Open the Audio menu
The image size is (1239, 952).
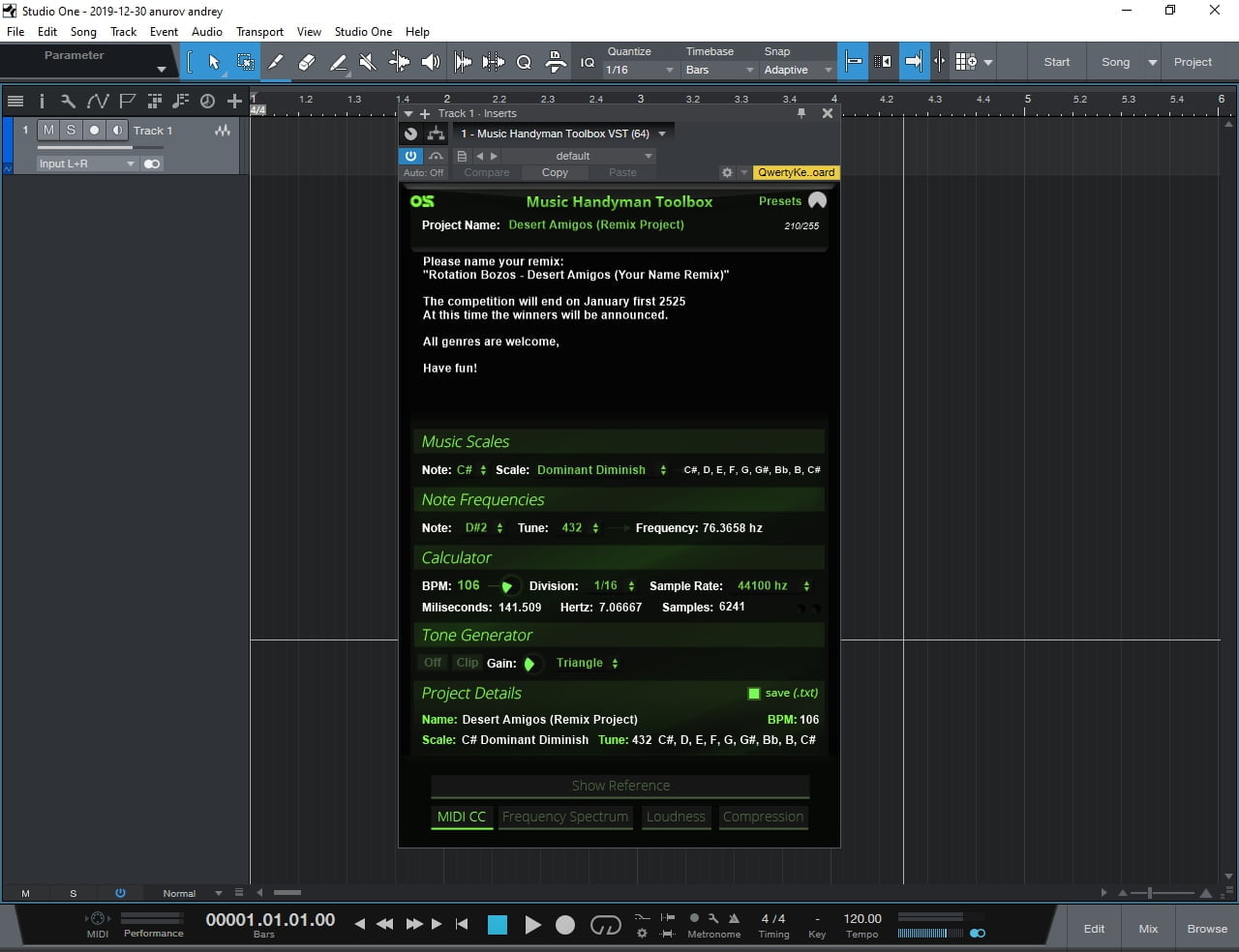pyautogui.click(x=207, y=32)
